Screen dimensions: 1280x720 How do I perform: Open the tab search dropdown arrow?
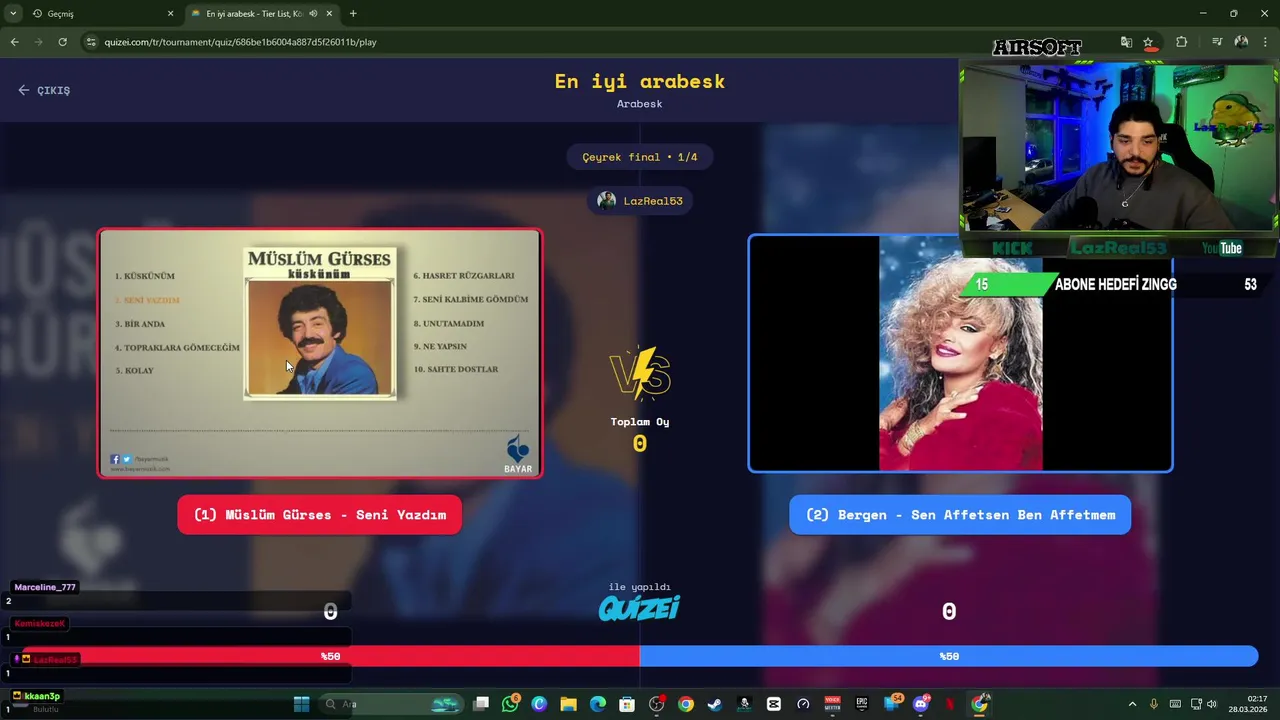(x=12, y=13)
